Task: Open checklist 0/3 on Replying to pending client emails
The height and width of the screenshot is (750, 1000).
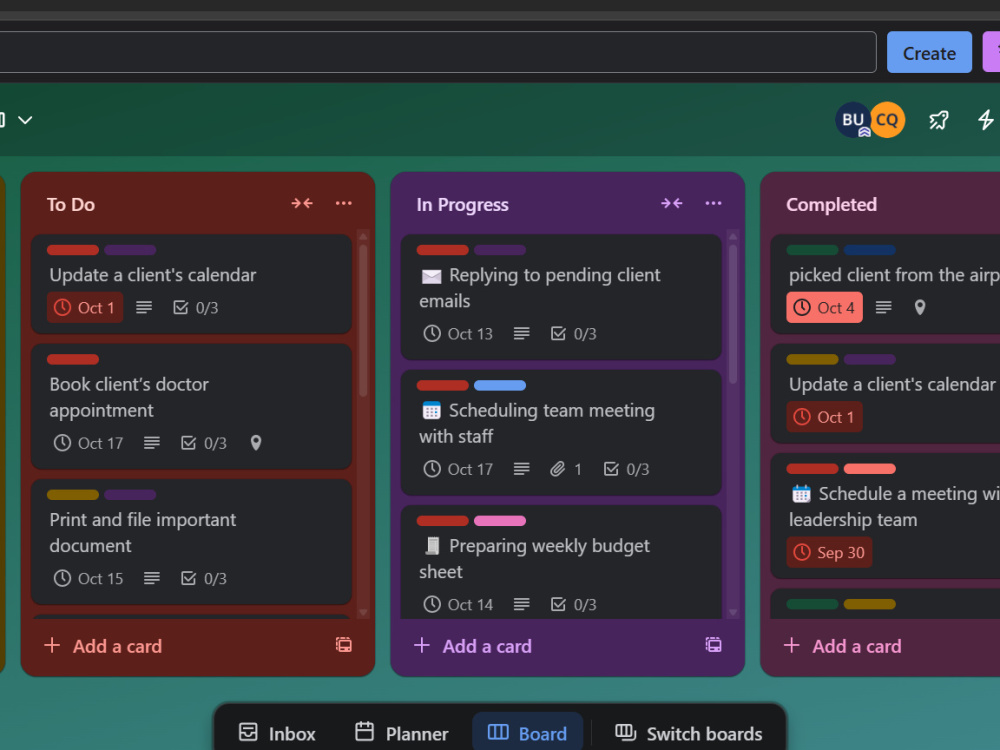Action: pos(574,334)
